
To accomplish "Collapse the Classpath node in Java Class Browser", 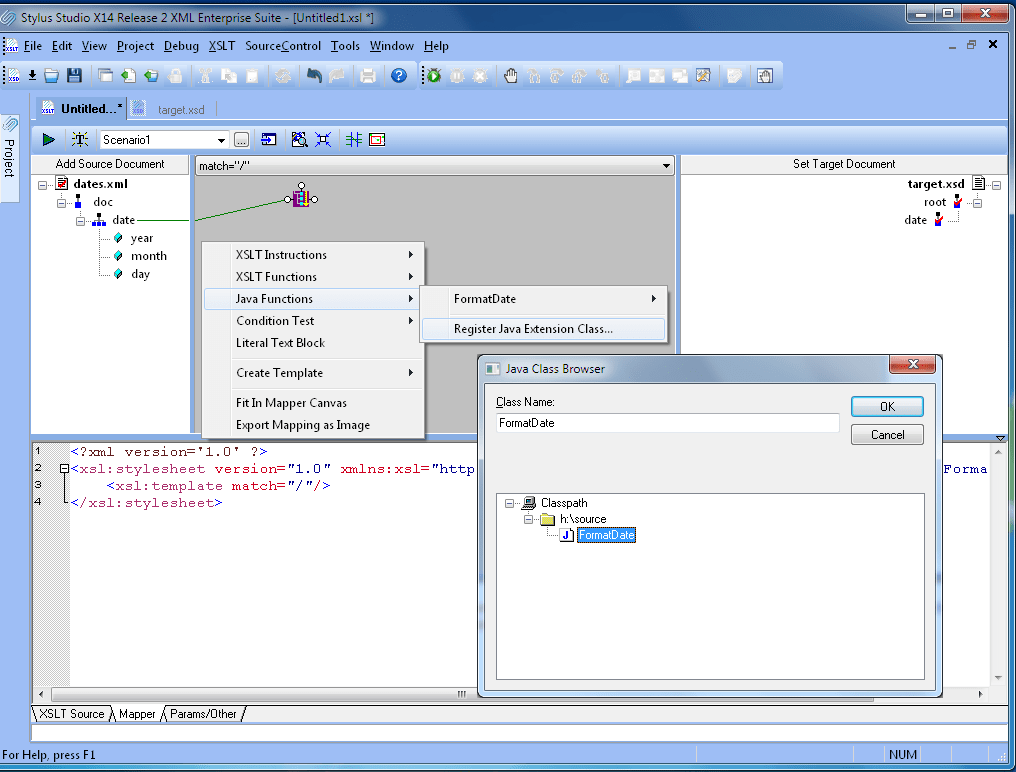I will pos(509,502).
